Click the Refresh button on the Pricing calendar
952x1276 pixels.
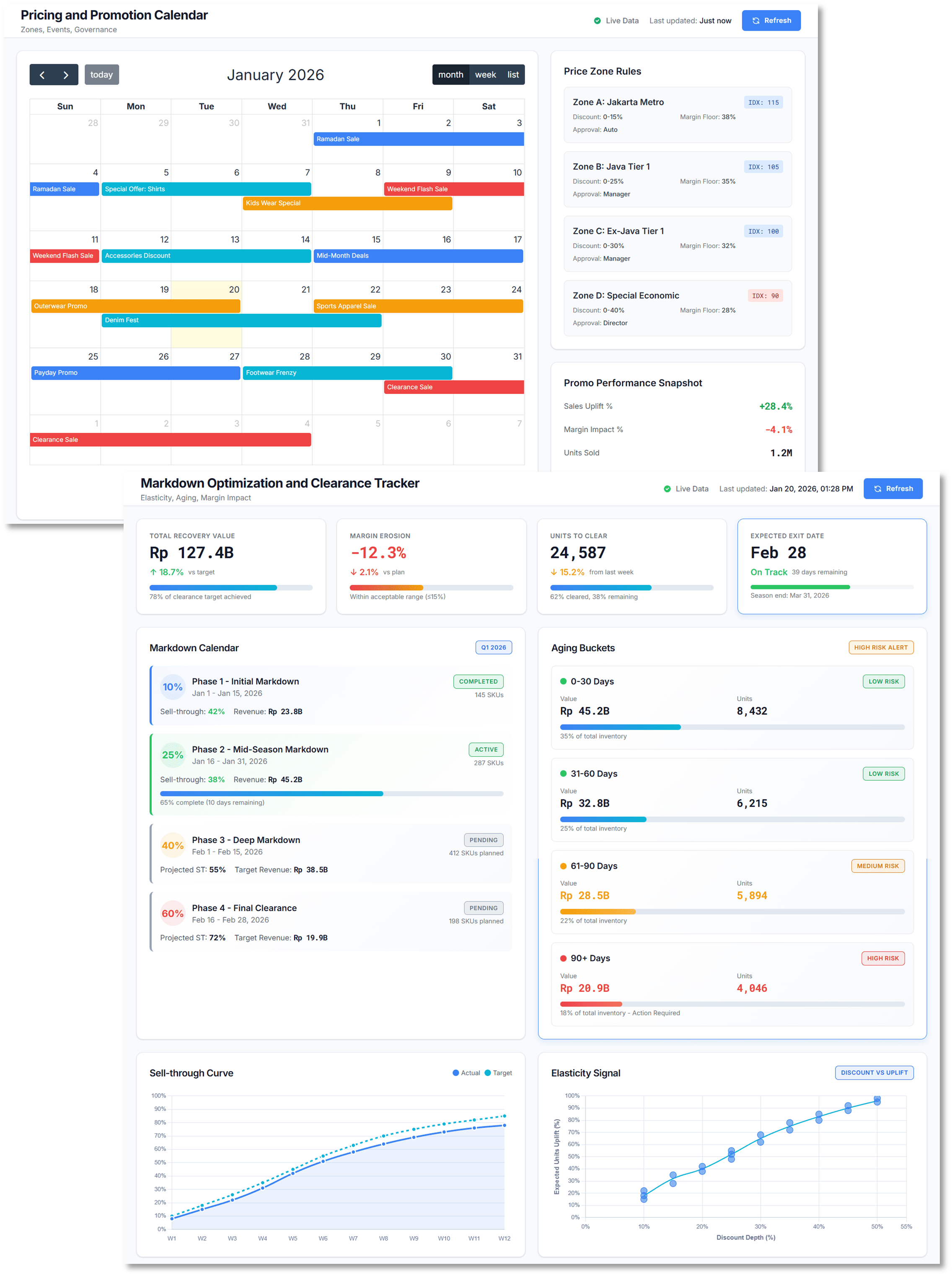click(771, 20)
